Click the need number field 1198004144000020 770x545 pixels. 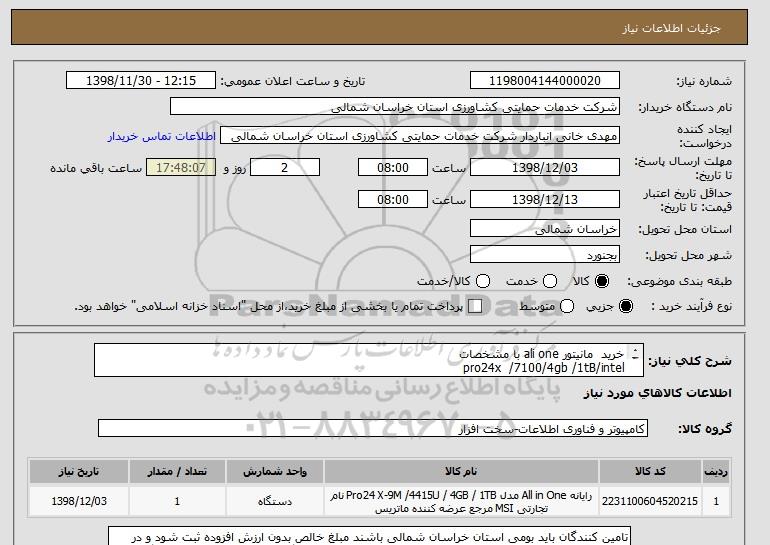click(545, 81)
